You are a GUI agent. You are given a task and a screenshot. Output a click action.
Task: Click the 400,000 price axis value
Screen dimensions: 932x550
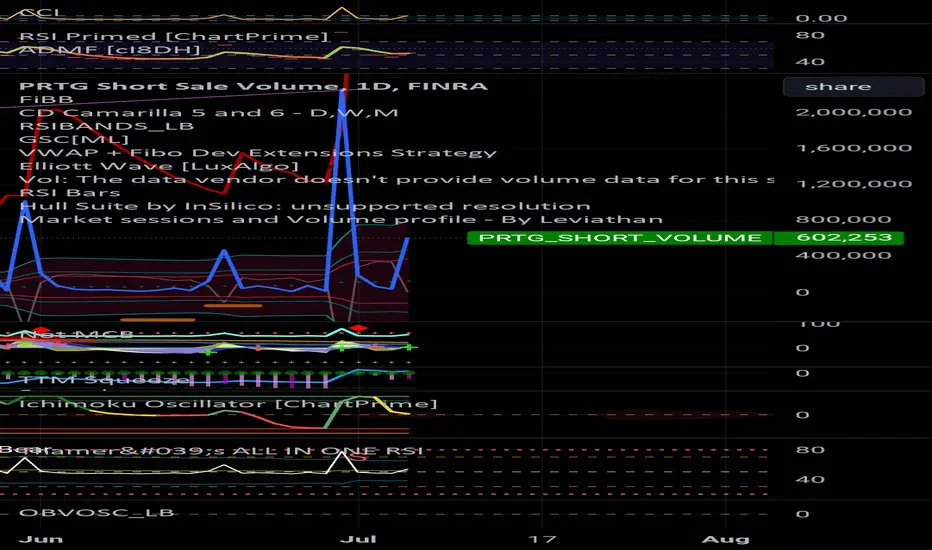tap(843, 255)
